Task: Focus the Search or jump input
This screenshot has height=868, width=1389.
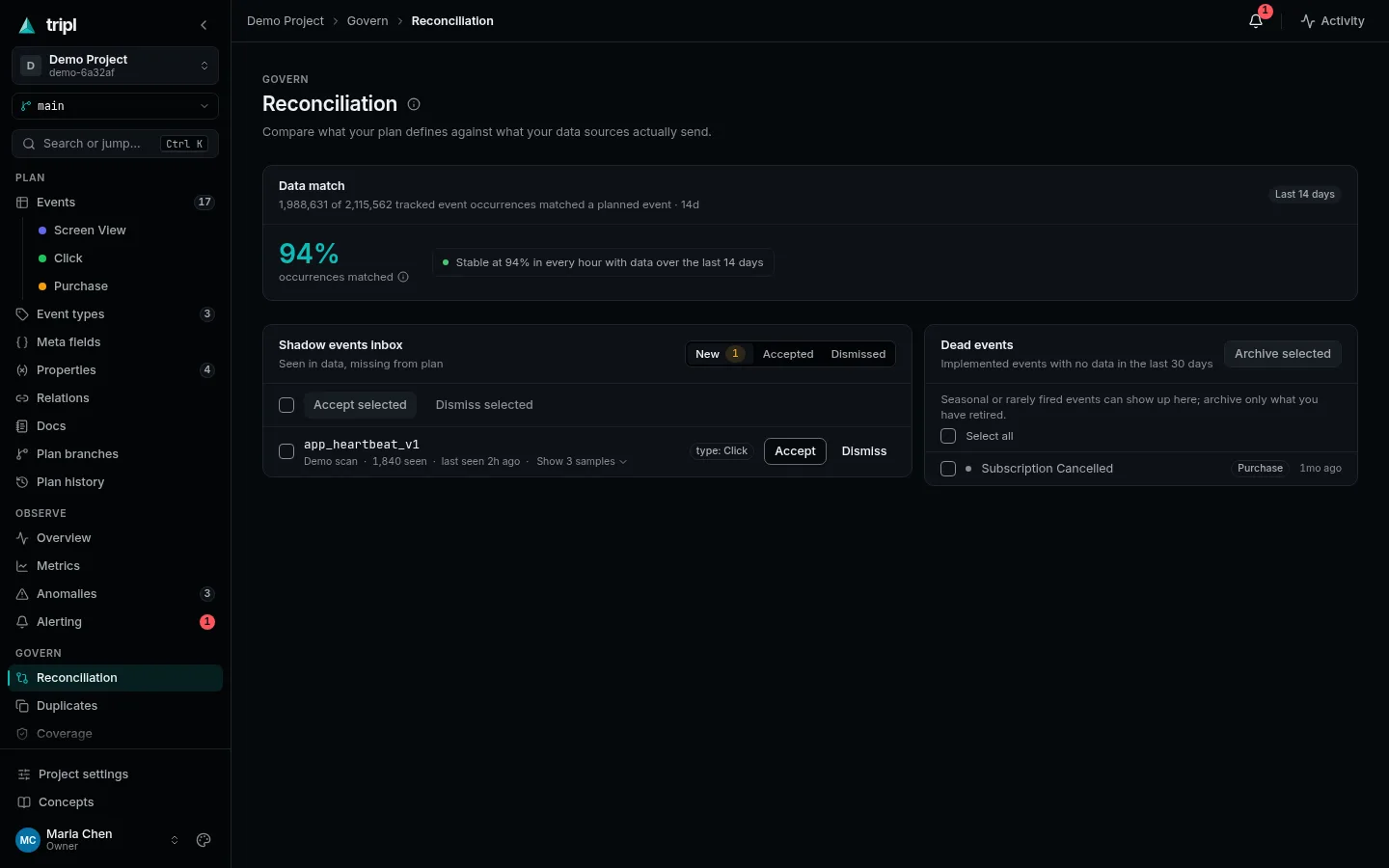Action: click(115, 144)
